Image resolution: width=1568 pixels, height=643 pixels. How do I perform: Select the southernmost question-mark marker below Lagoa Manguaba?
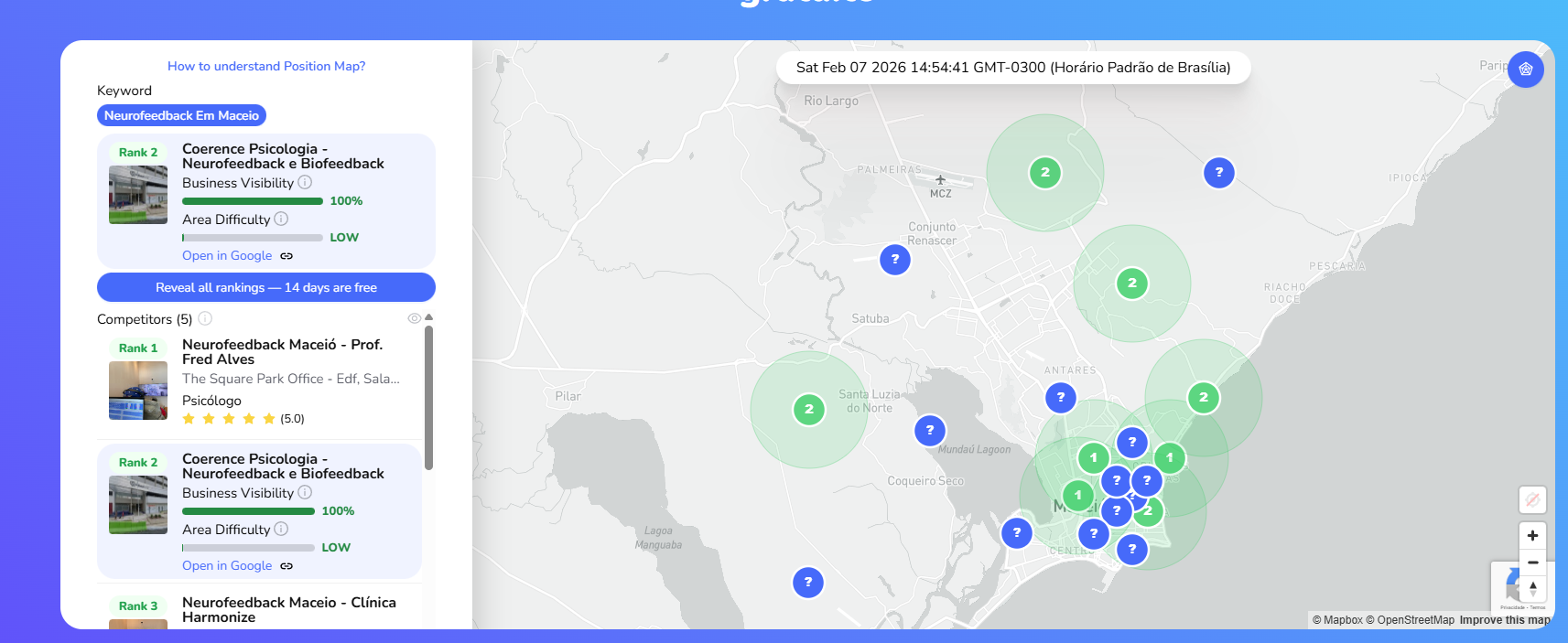tap(808, 583)
